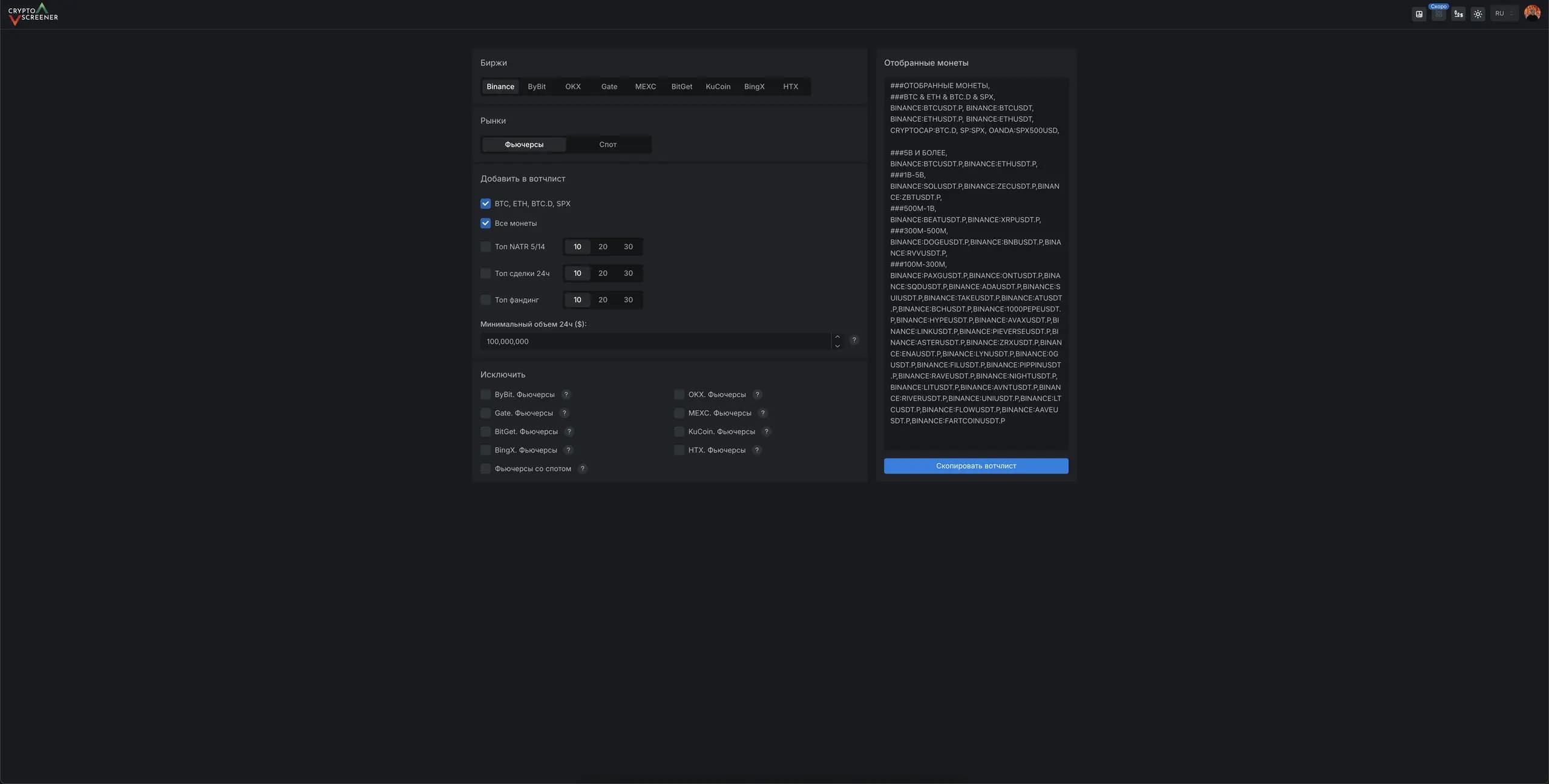Choose 20 for Топ фандинг
Image resolution: width=1549 pixels, height=784 pixels.
pyautogui.click(x=603, y=300)
